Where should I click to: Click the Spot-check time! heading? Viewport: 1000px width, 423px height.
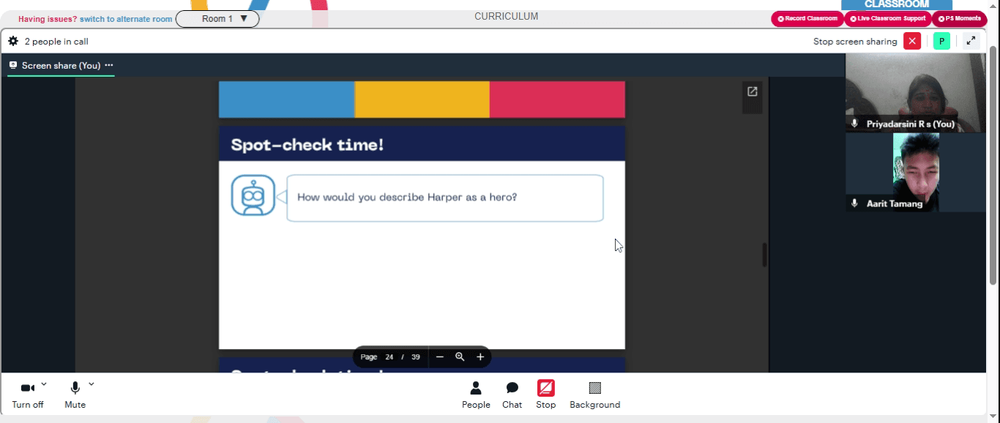coord(307,145)
